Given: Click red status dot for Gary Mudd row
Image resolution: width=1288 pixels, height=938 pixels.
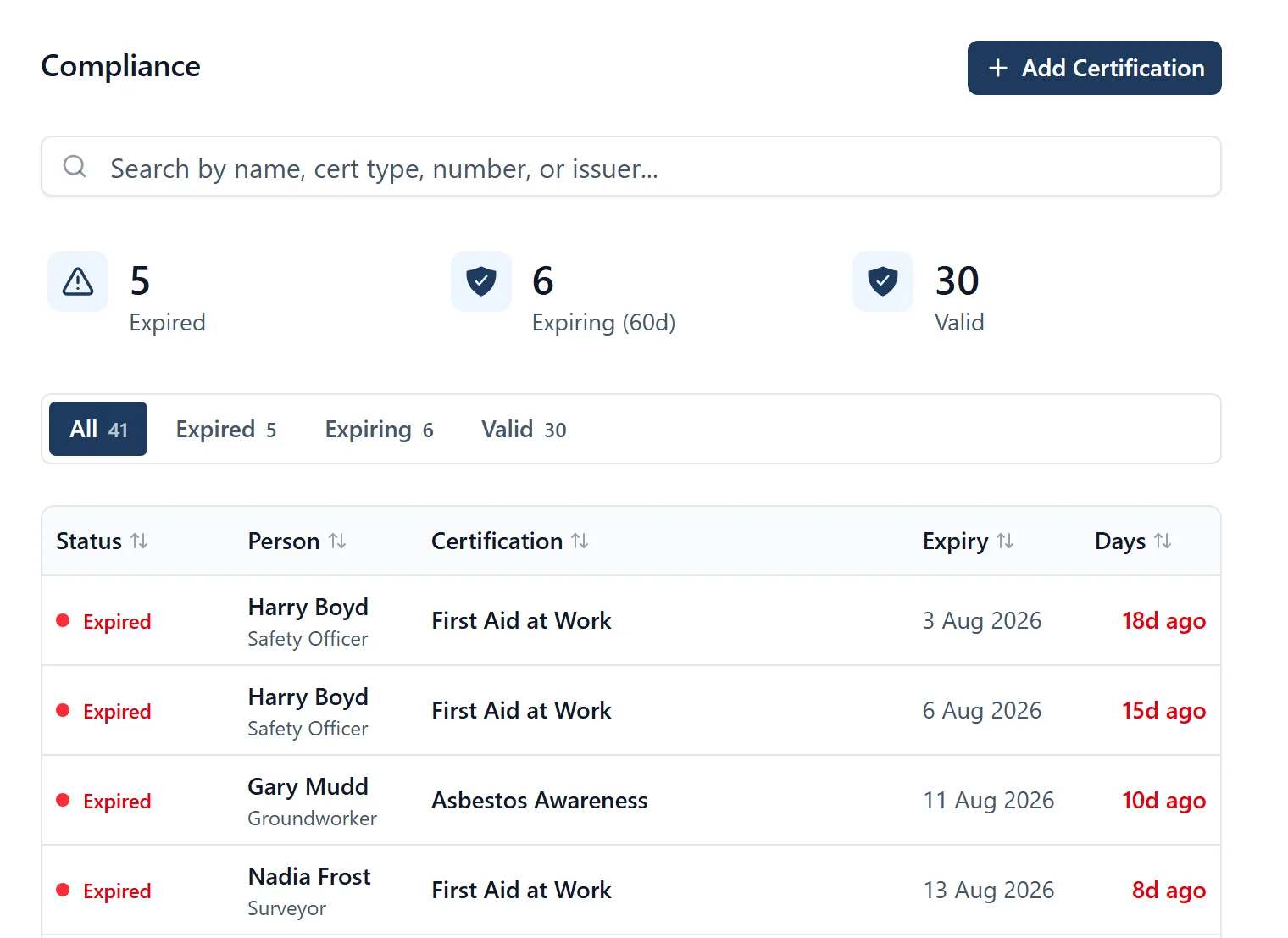Looking at the screenshot, I should click(x=63, y=800).
